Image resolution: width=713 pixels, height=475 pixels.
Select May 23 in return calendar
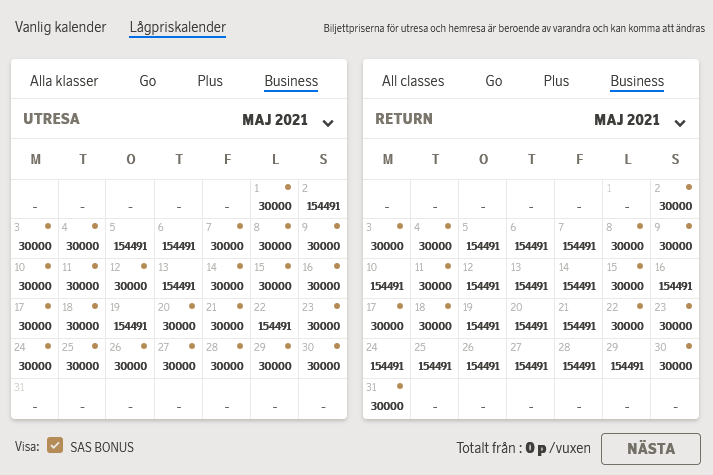point(675,318)
